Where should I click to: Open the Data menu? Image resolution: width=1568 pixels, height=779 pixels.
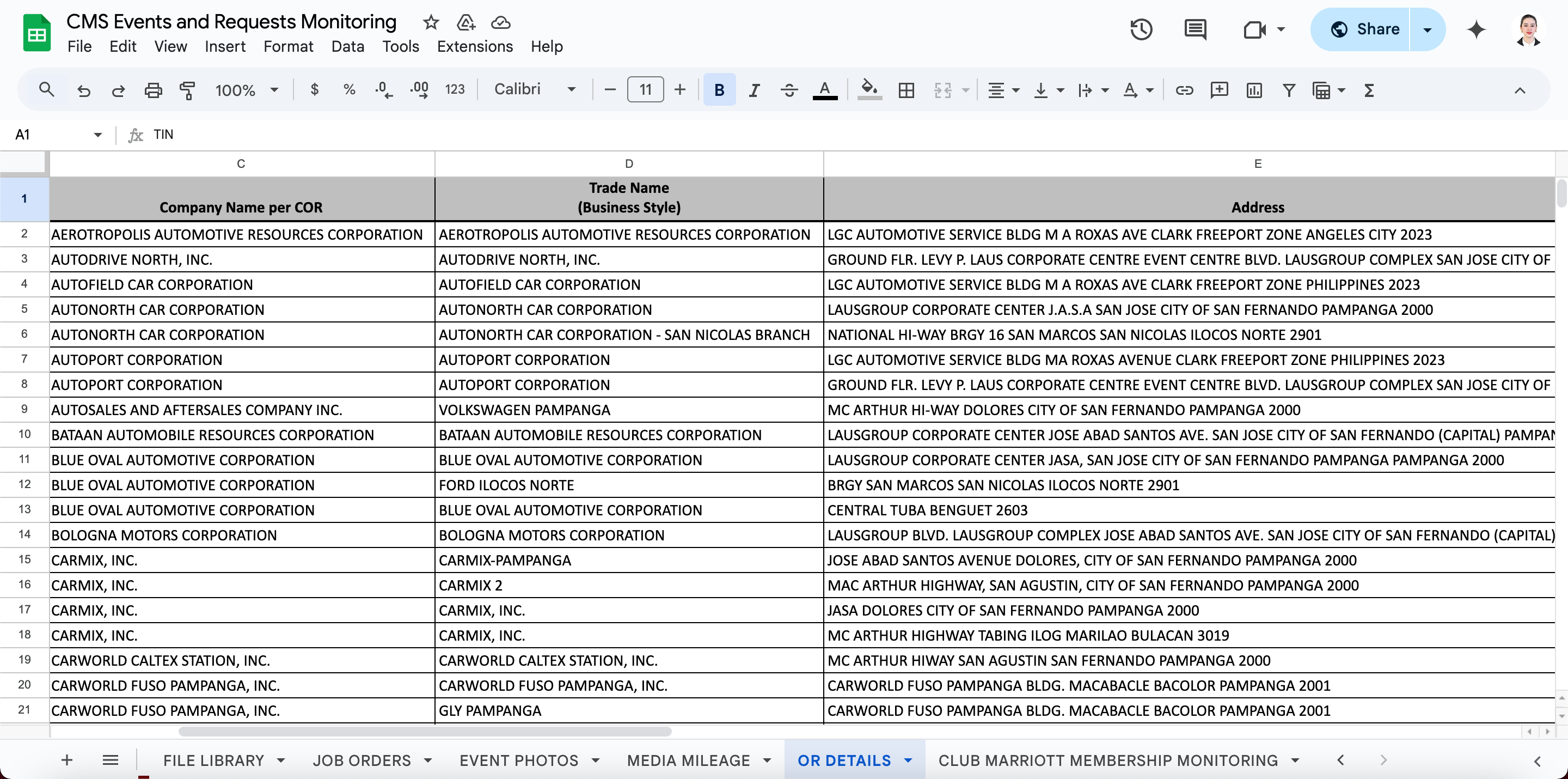coord(347,46)
